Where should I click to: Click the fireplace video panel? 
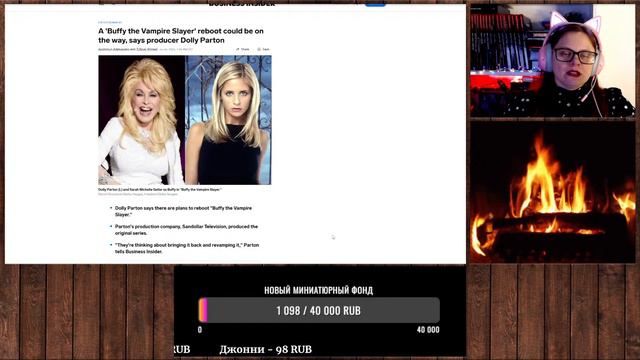(x=553, y=192)
